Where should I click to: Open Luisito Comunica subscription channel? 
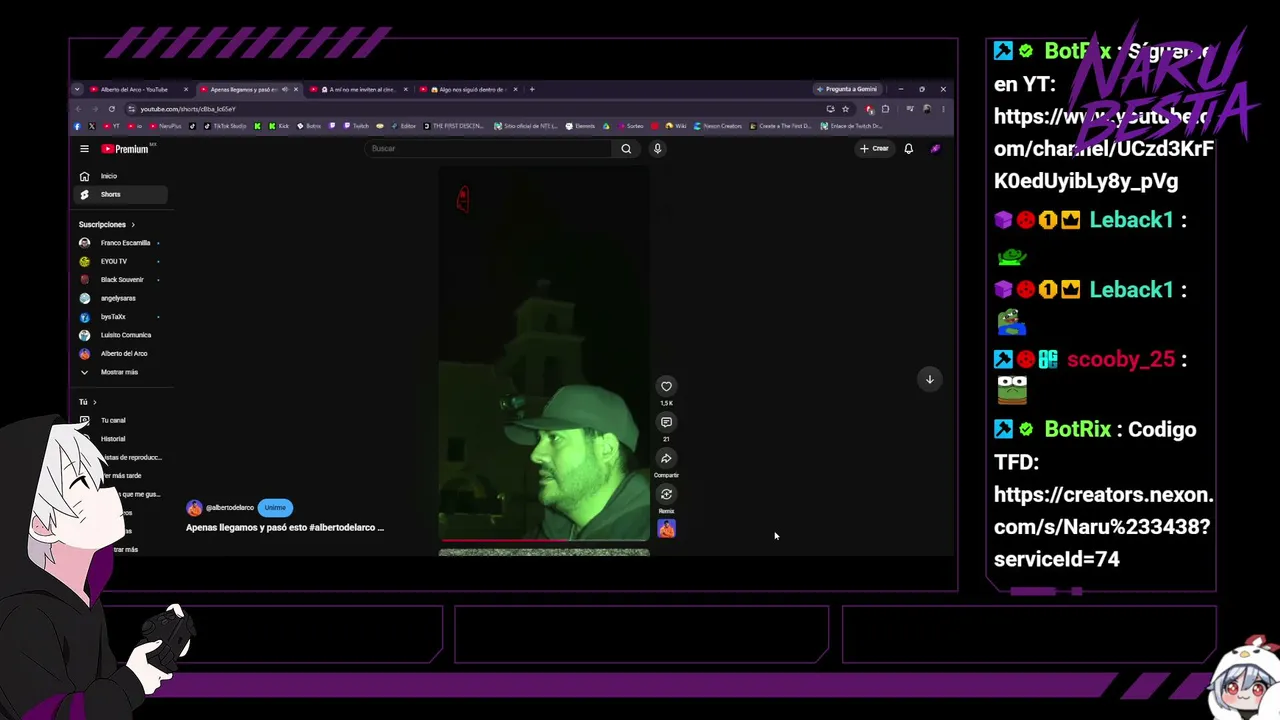point(122,335)
